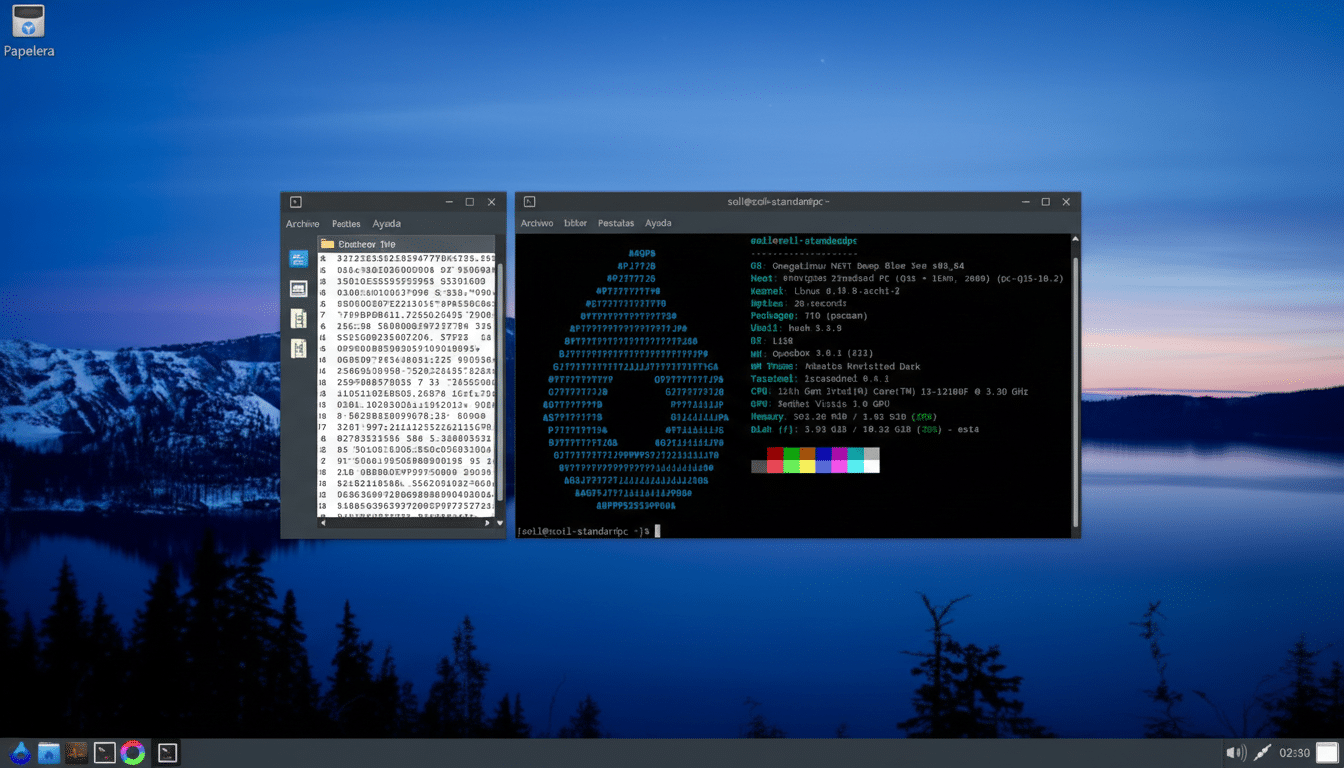Open the Archivo menu in the terminal

(x=536, y=223)
